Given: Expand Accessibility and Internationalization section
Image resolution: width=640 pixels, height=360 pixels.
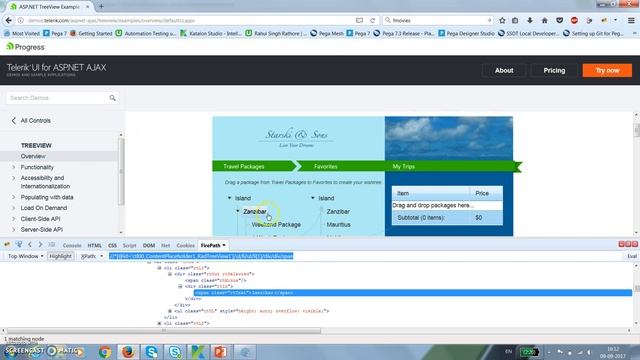Looking at the screenshot, I should [x=13, y=178].
